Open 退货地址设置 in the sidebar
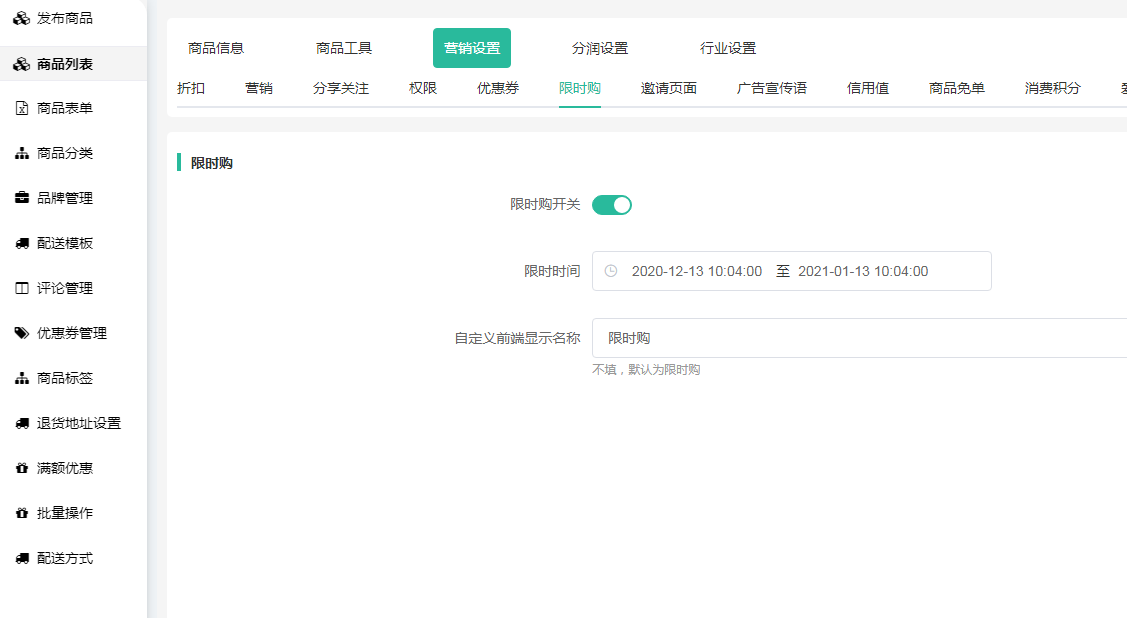 (x=78, y=423)
